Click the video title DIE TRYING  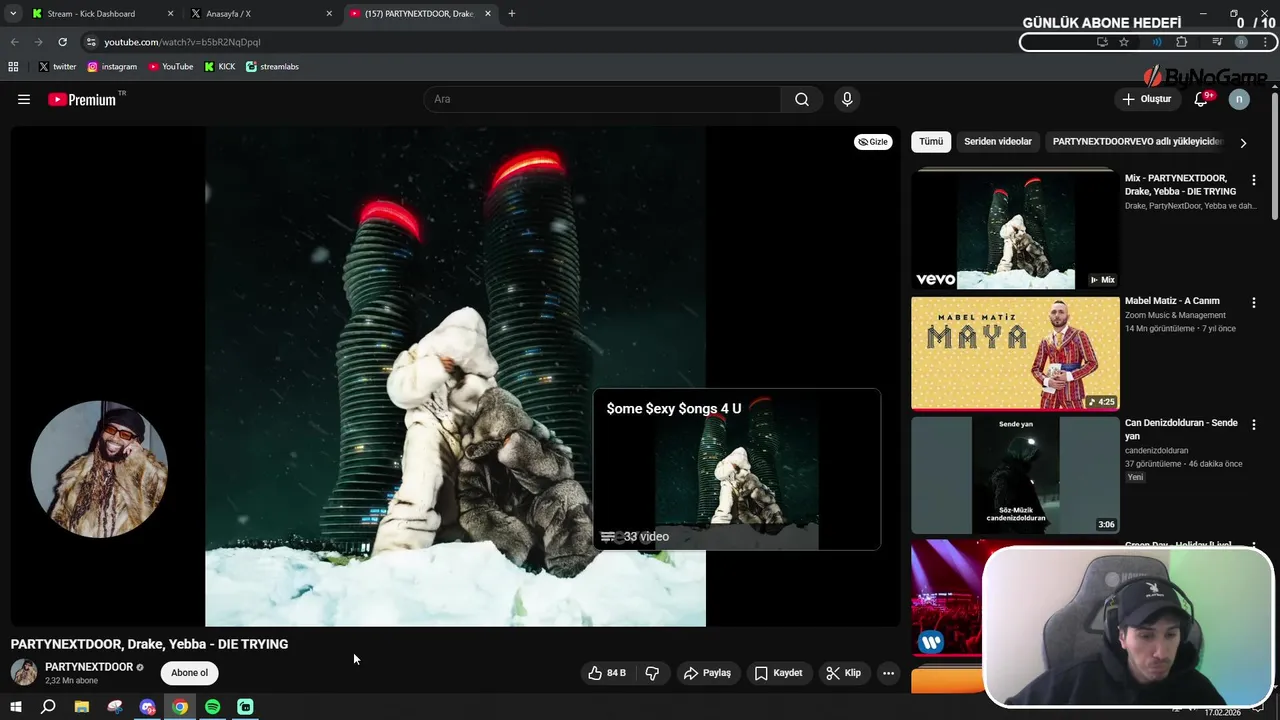tap(149, 644)
